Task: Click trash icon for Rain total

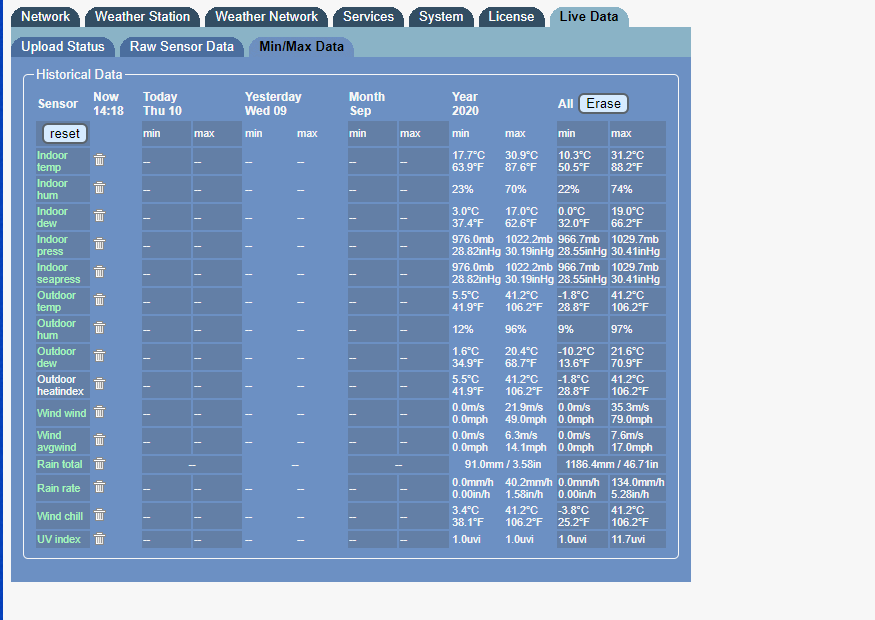Action: pos(99,464)
